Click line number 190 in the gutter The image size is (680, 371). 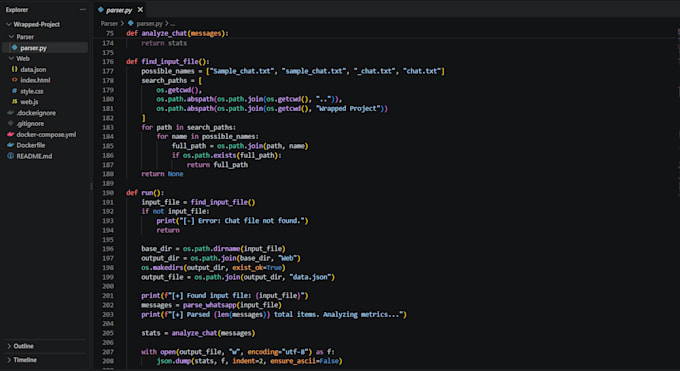click(108, 193)
